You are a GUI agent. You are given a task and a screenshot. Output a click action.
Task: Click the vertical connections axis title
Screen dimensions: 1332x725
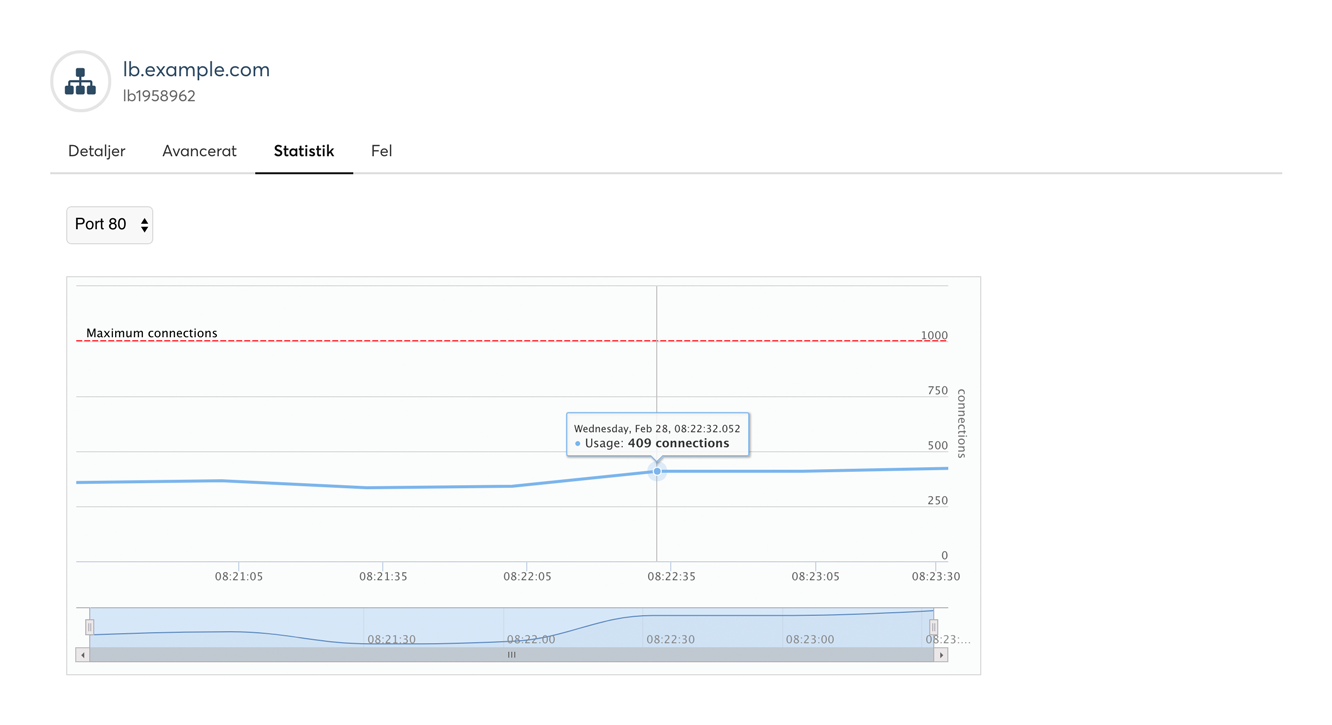pos(962,423)
